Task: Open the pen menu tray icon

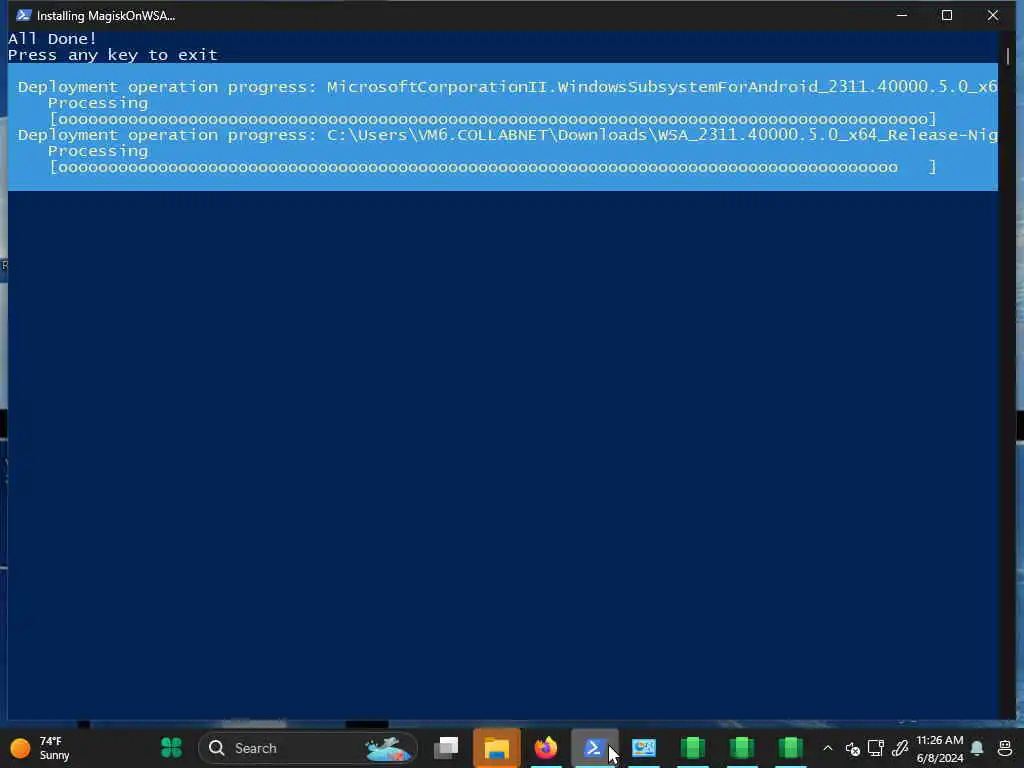Action: tap(900, 748)
